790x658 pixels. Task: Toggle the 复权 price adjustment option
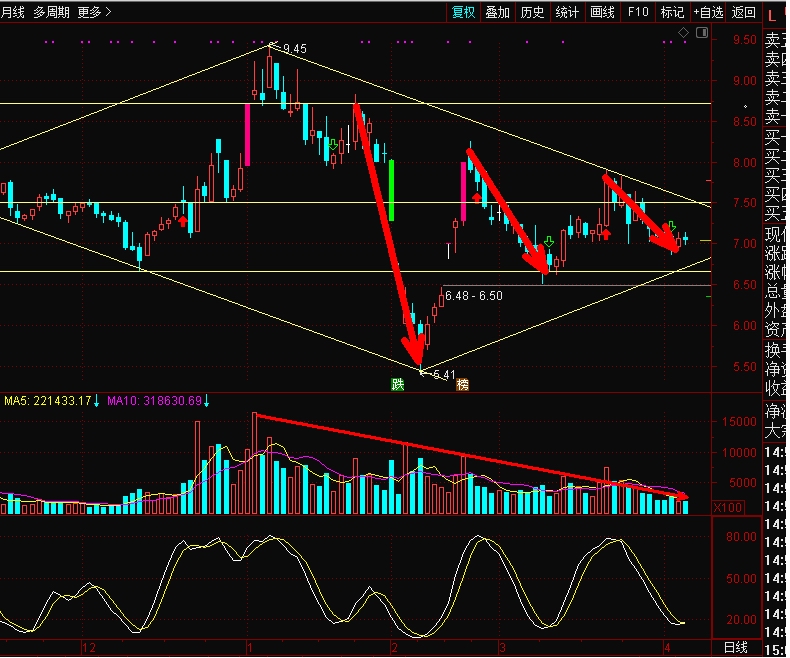point(463,12)
